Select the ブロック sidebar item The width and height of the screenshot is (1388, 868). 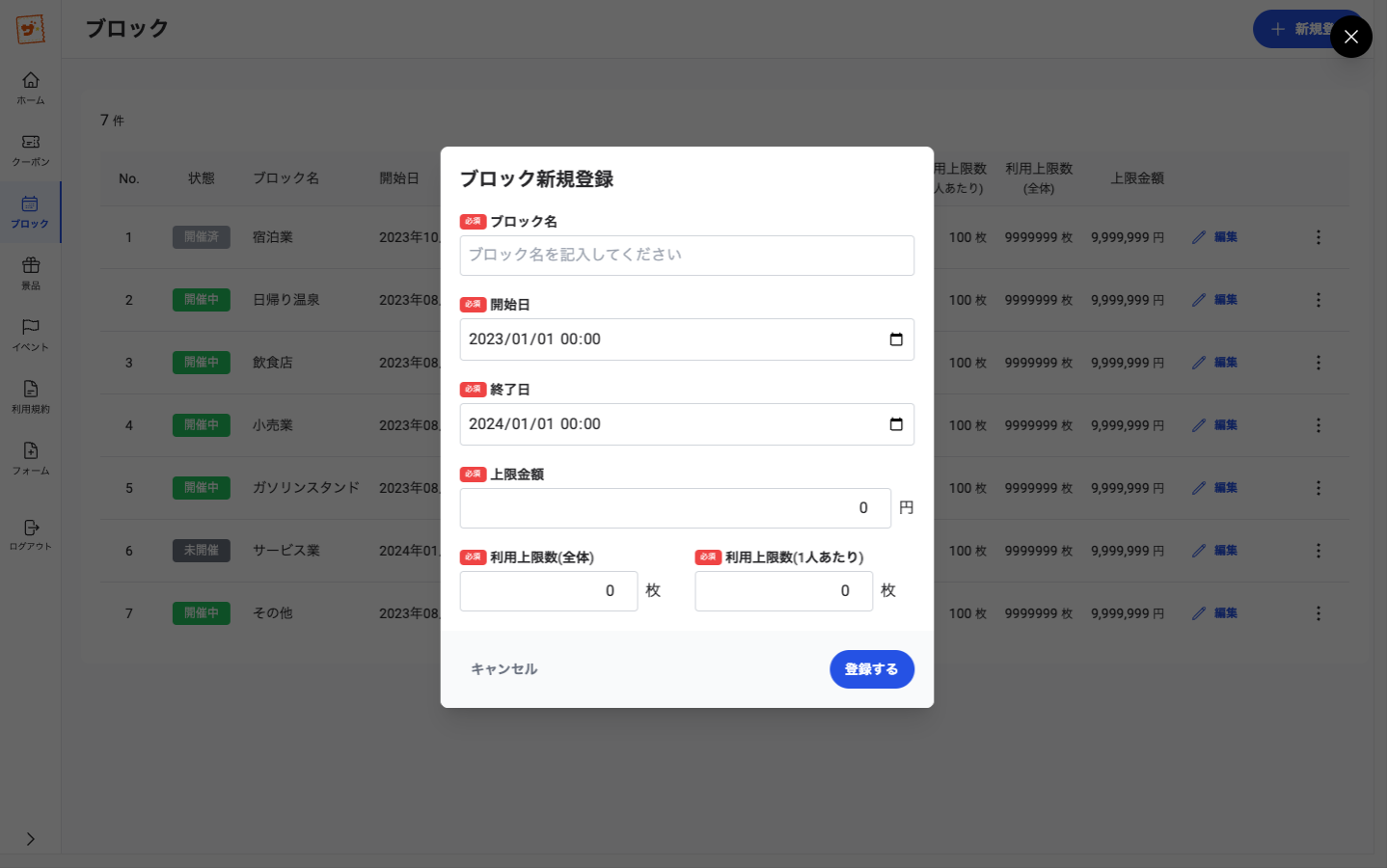[x=30, y=211]
